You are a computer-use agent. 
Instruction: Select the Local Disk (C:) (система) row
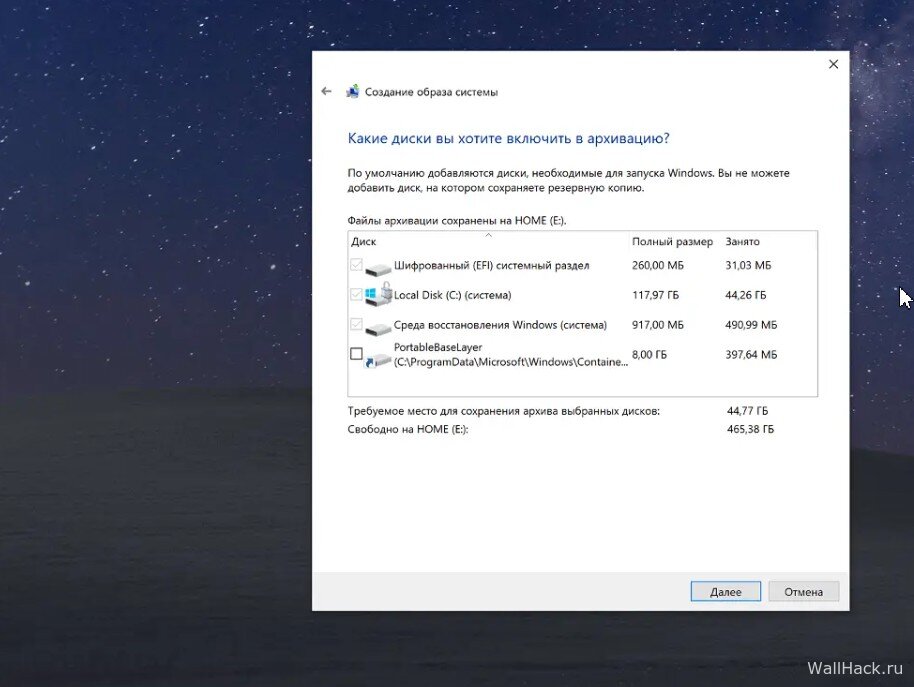[452, 296]
